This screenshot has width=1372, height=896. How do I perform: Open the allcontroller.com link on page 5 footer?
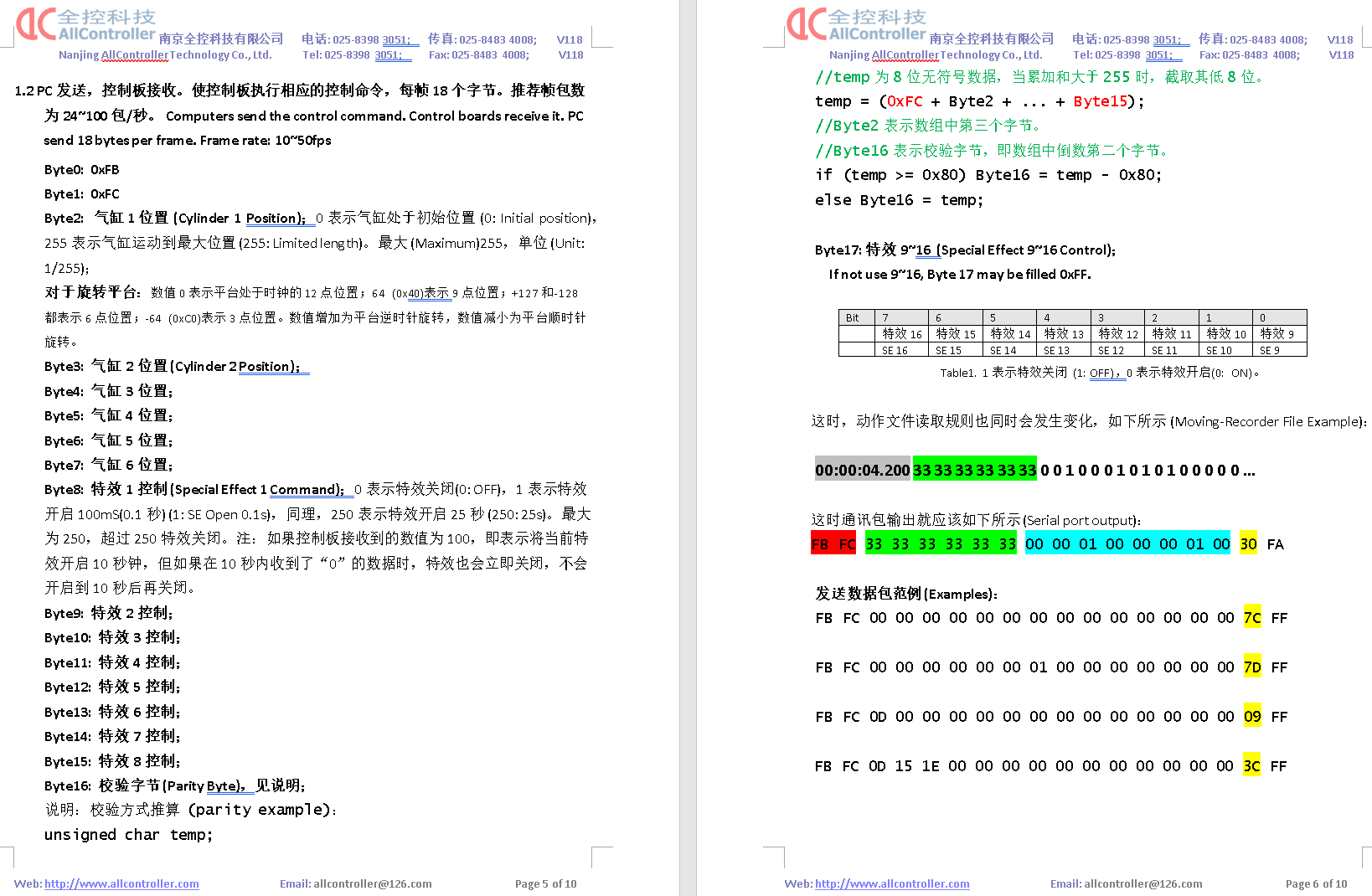click(x=121, y=883)
